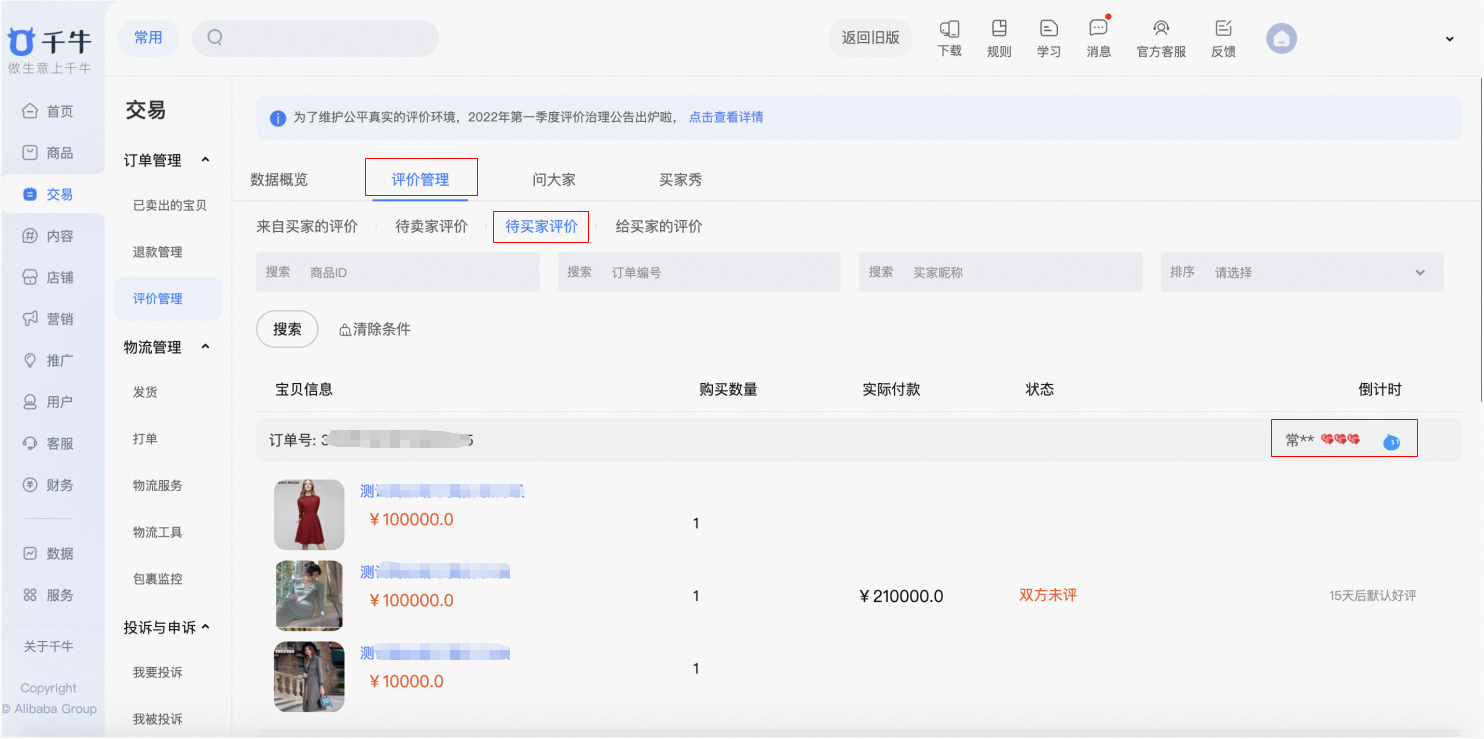This screenshot has width=1484, height=739.
Task: Click 清除条件 to clear filters
Action: pos(375,329)
